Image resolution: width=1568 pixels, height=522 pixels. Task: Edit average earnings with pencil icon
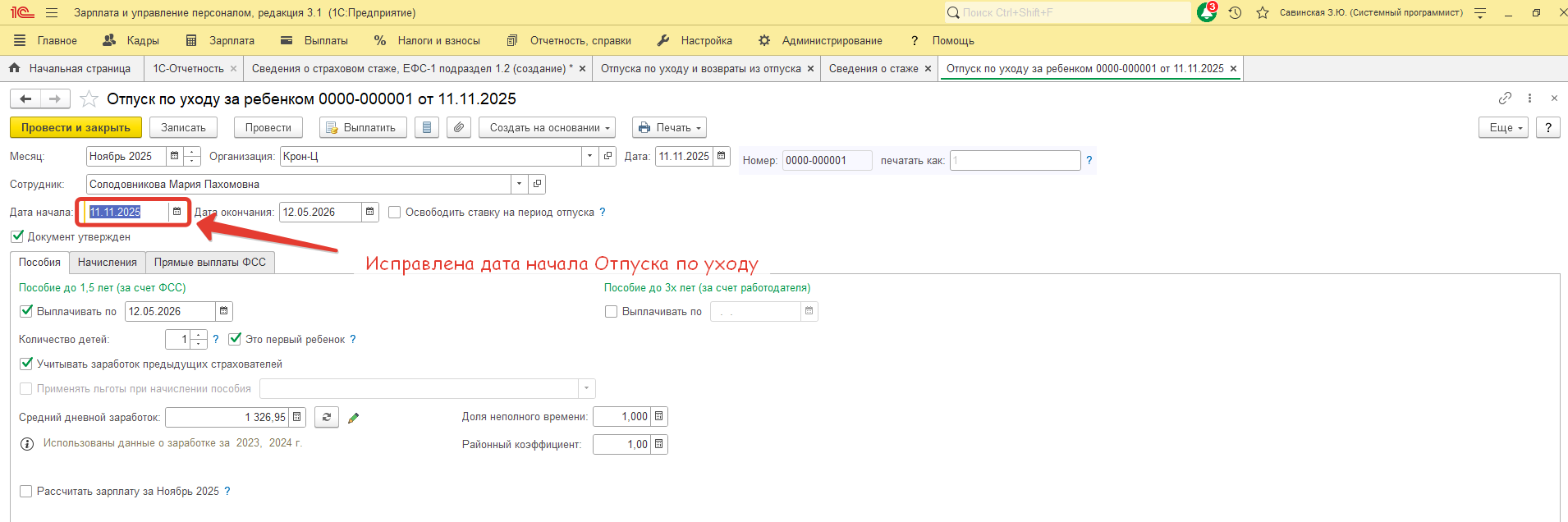[x=354, y=418]
